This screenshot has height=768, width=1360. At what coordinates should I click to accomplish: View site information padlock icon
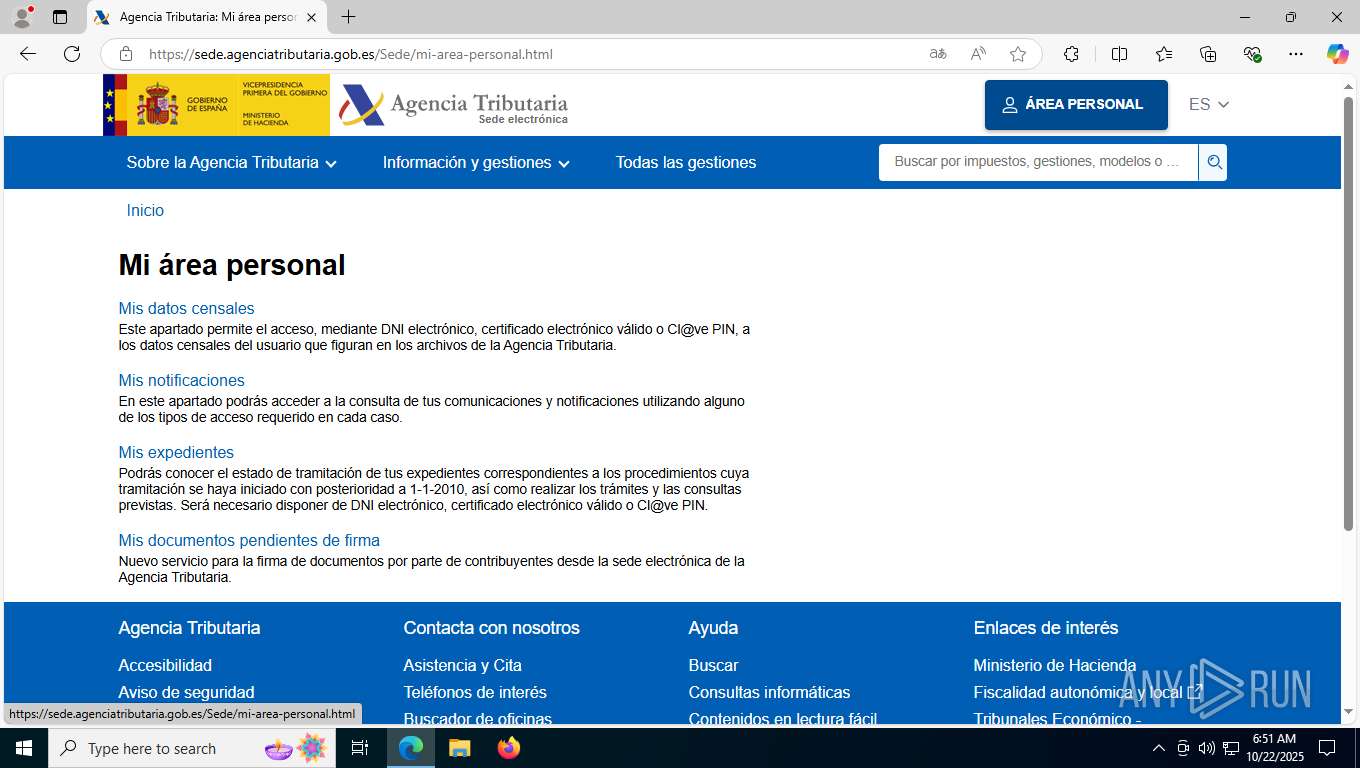[126, 54]
